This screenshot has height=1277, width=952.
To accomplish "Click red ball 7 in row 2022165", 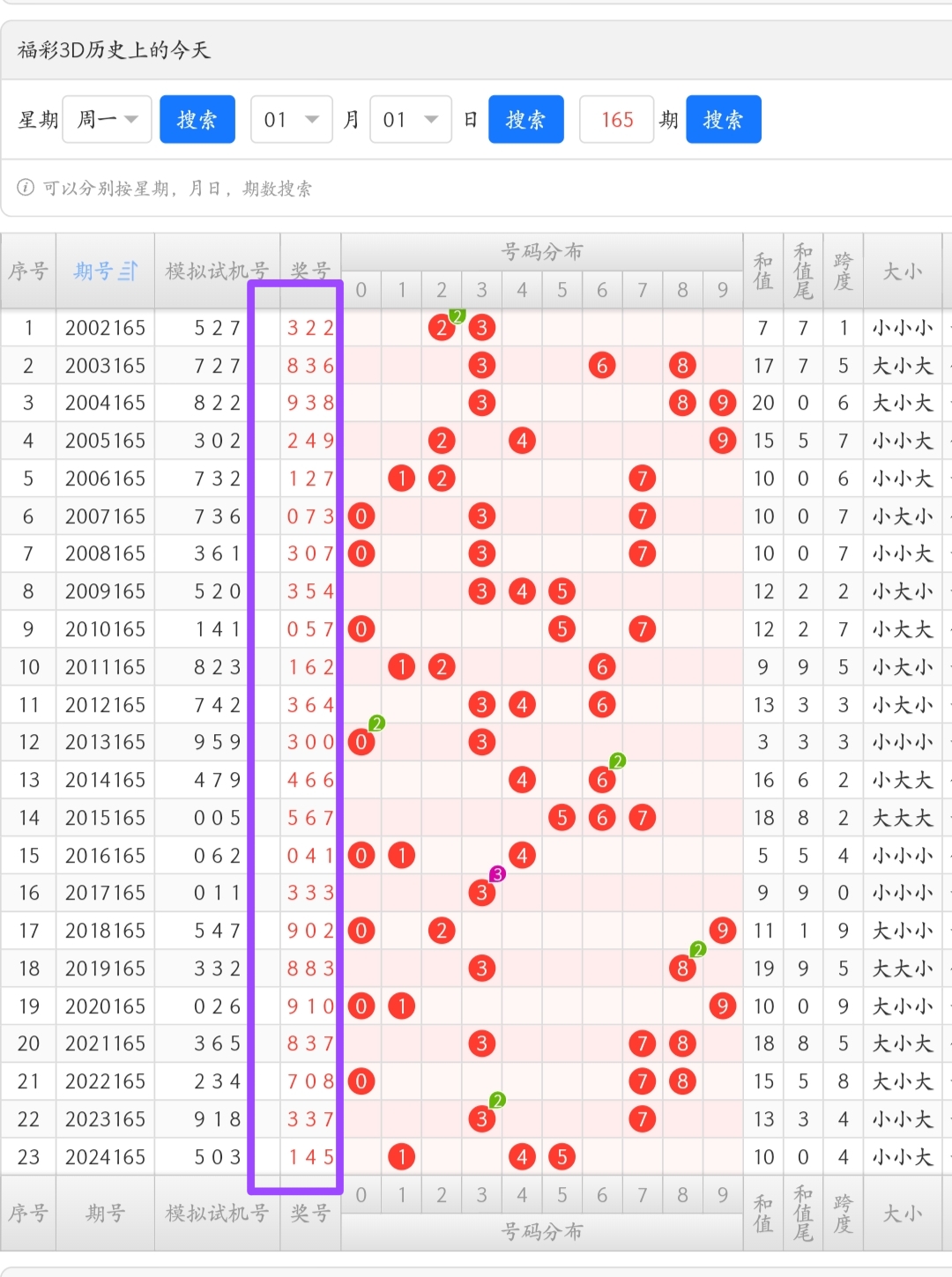I will [x=643, y=1081].
